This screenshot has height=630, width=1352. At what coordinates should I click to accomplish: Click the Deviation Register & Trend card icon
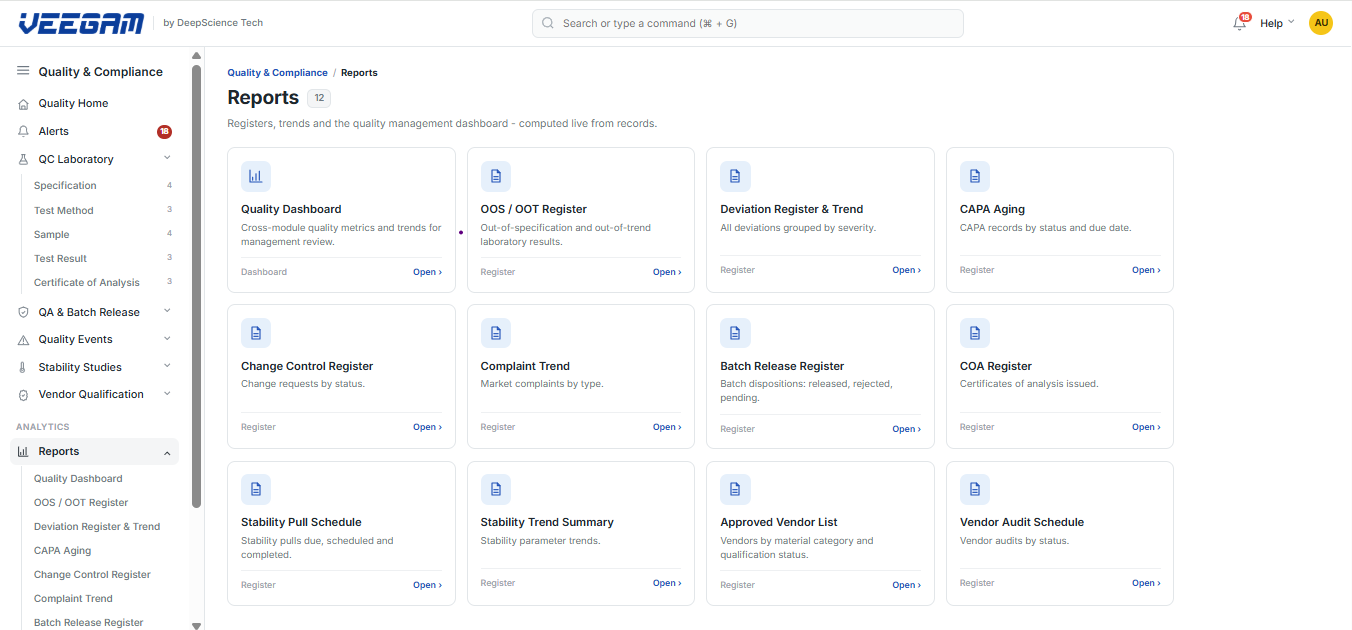735,176
